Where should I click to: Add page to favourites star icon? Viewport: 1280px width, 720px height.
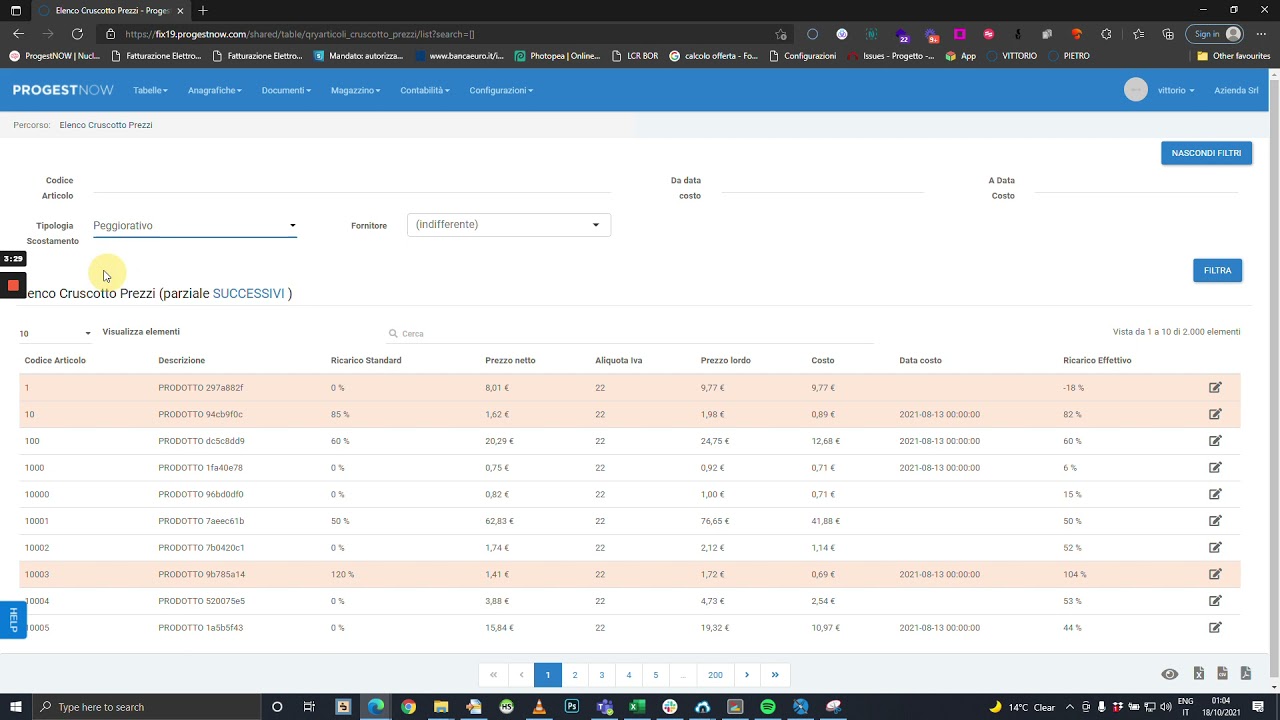pyautogui.click(x=781, y=34)
